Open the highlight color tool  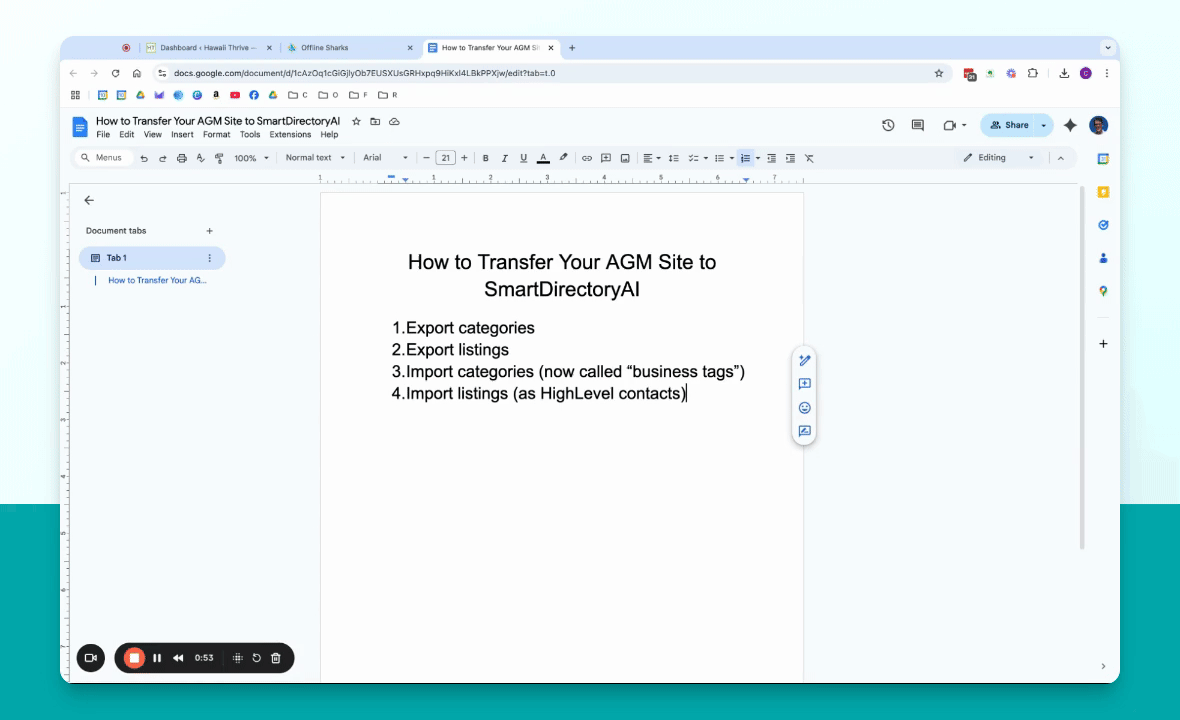click(x=563, y=158)
